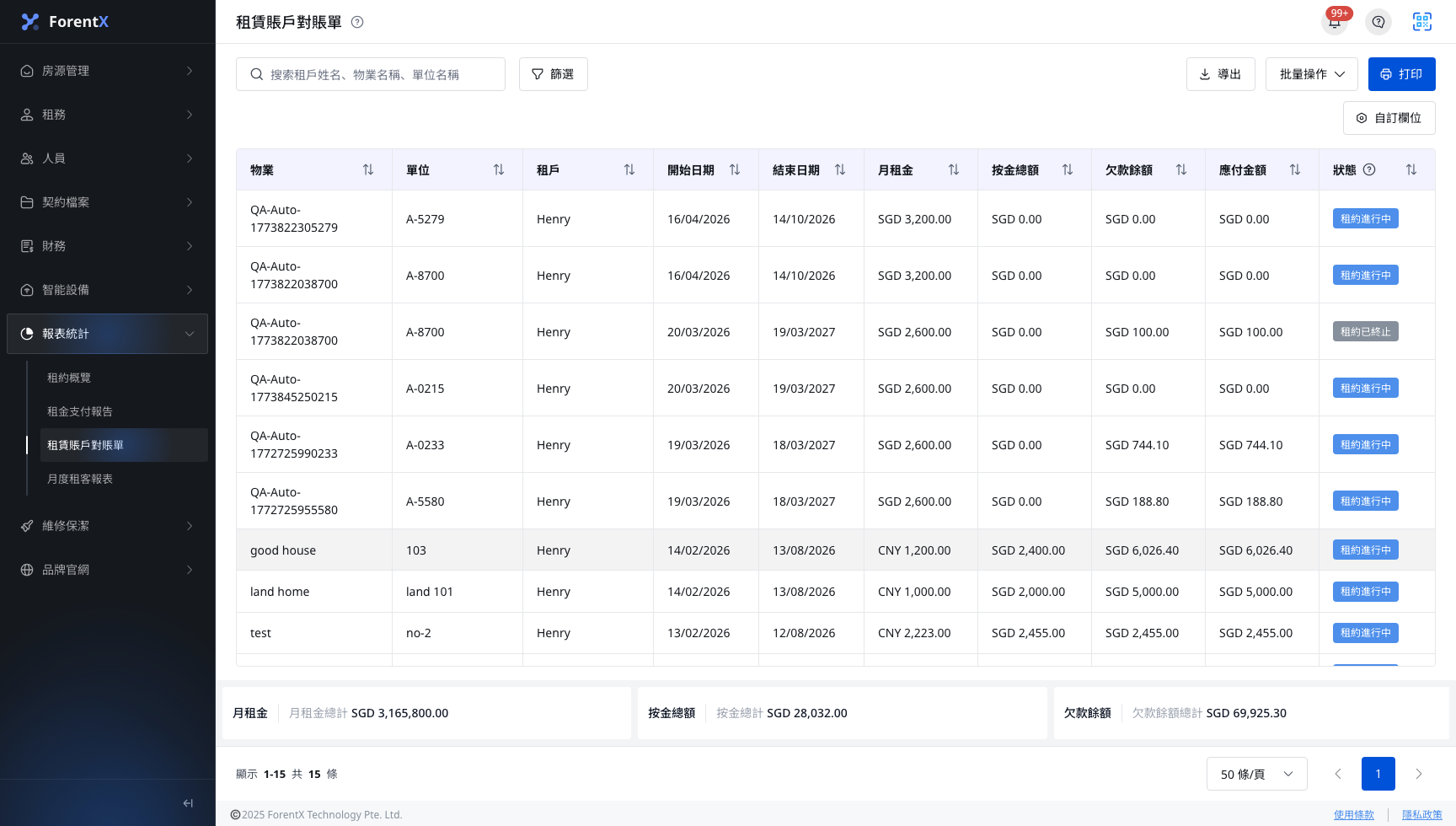Sort table by 單位 column sort icon
The width and height of the screenshot is (1456, 826).
coord(499,169)
